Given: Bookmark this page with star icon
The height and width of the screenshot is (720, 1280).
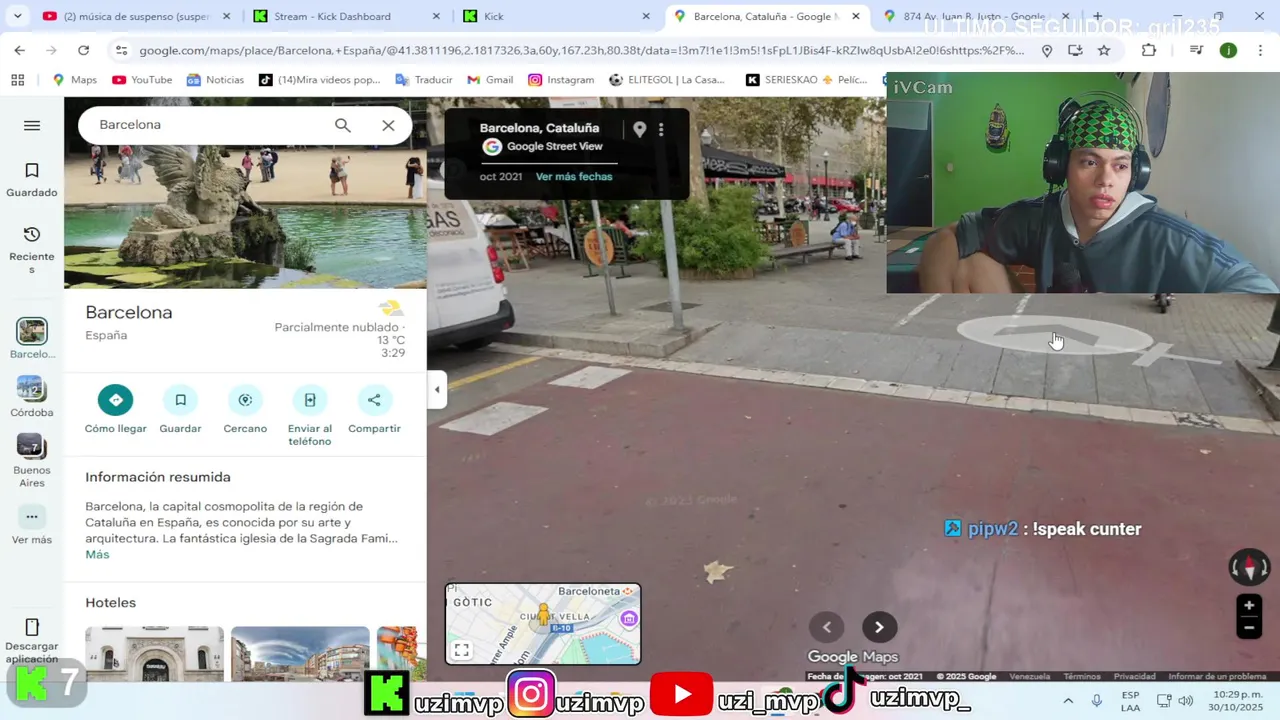Looking at the screenshot, I should pos(1104,50).
